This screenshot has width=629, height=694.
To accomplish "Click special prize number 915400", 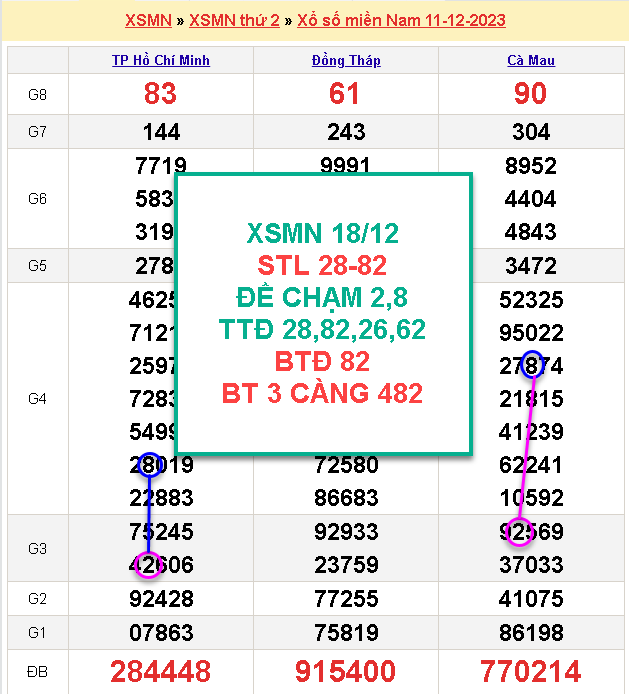I will pos(346,671).
